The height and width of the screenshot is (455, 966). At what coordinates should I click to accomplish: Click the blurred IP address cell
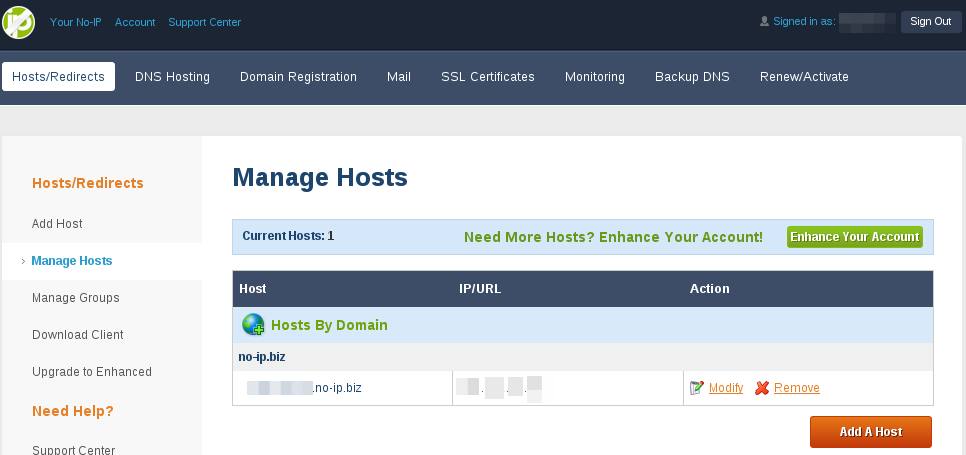coord(568,388)
